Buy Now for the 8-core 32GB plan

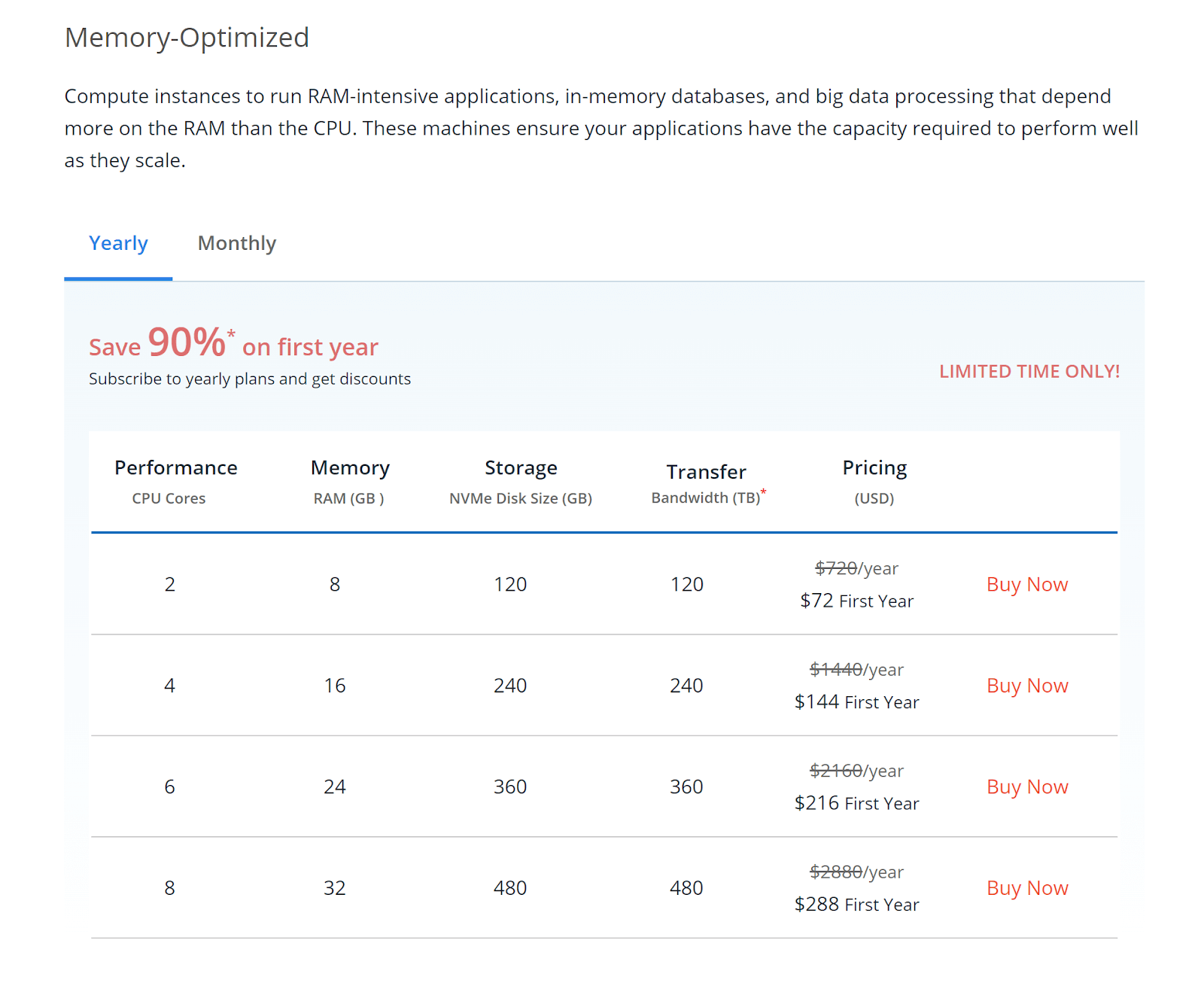click(1027, 888)
